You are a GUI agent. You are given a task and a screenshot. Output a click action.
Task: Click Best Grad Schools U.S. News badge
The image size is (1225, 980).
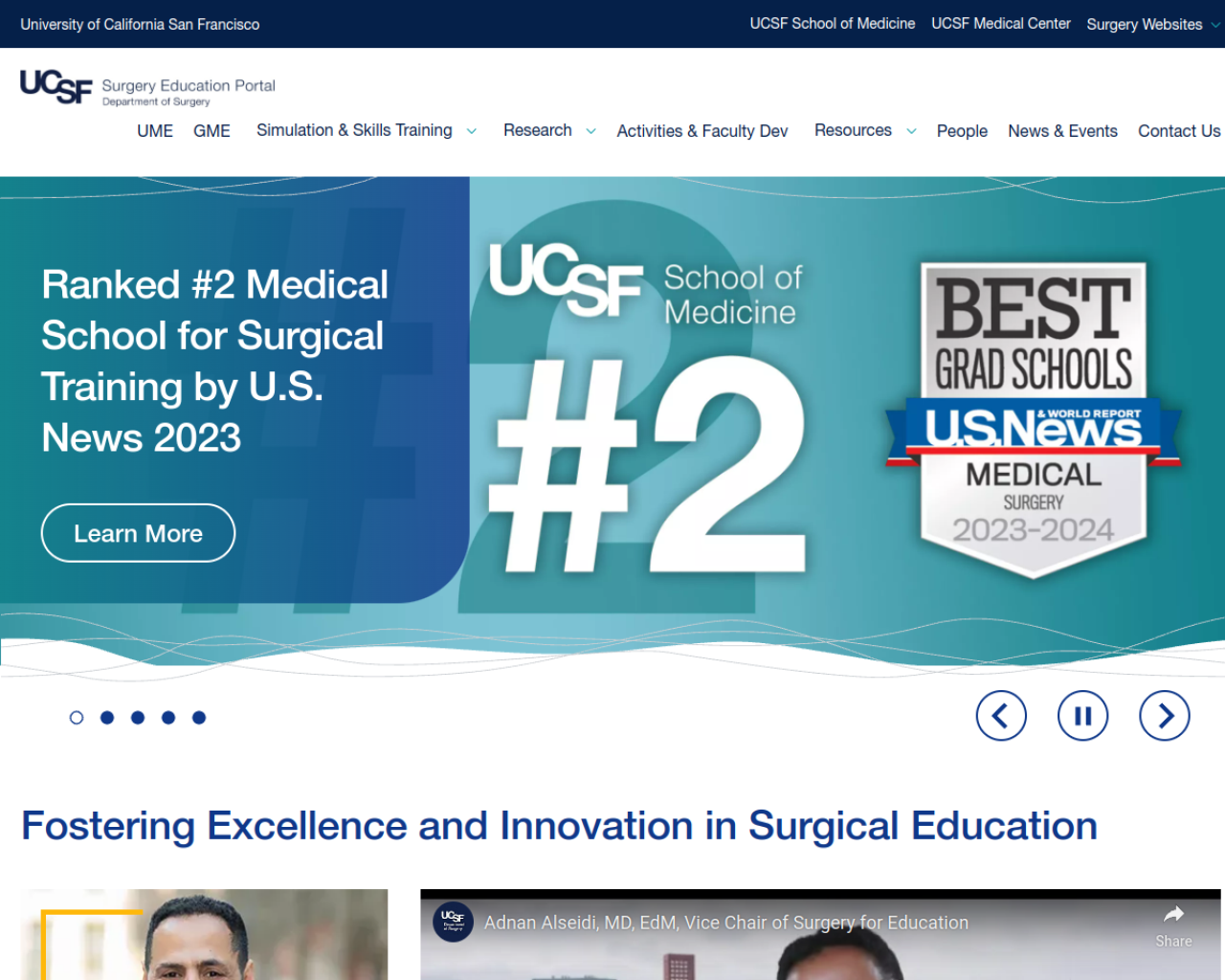1034,419
